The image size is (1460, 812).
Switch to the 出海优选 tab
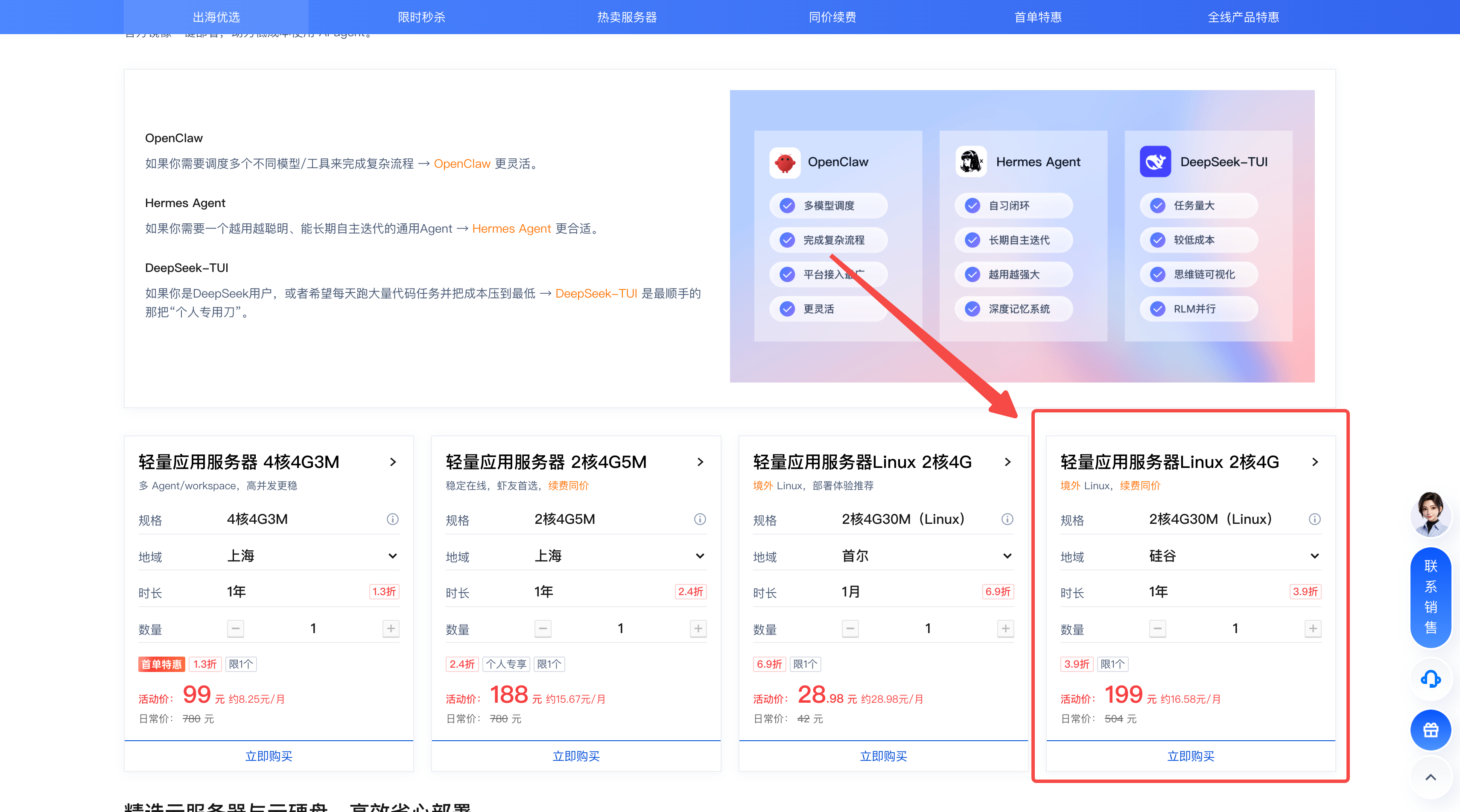tap(216, 17)
